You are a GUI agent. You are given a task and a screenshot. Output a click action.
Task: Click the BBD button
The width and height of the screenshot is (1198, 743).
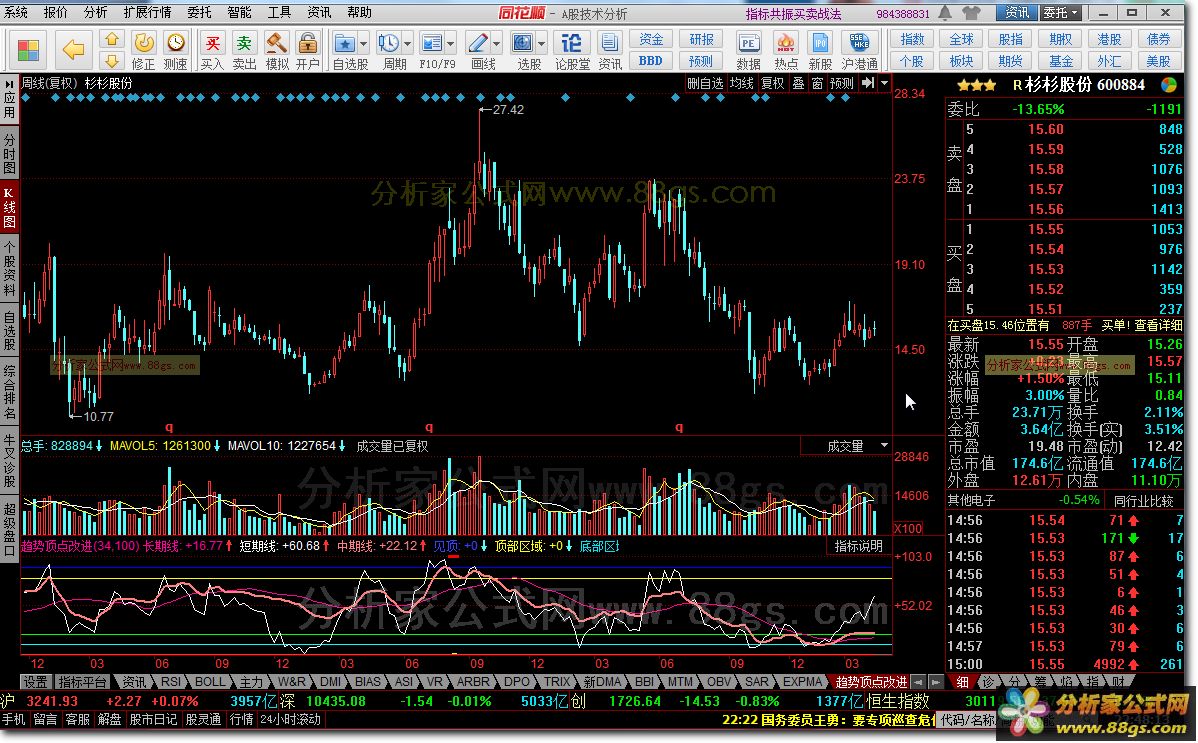651,60
